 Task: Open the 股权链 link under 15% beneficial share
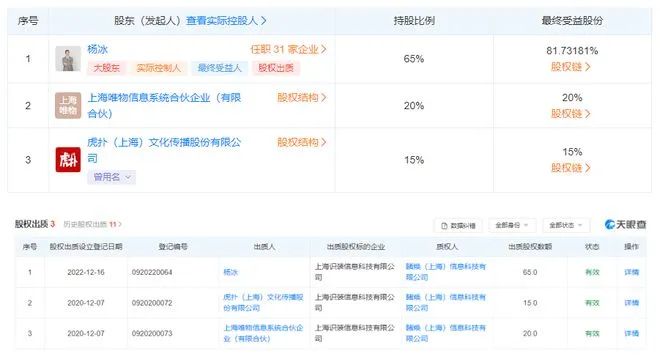pyautogui.click(x=571, y=168)
